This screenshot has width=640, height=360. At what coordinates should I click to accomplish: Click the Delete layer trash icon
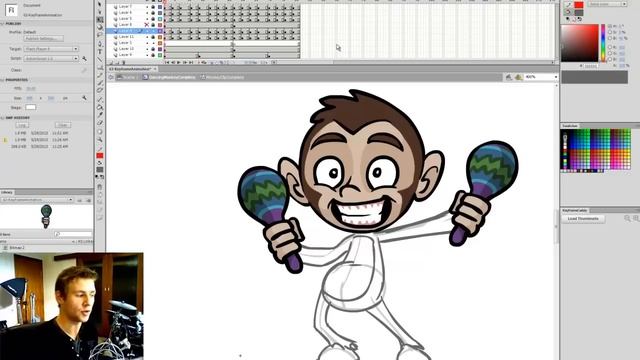click(x=124, y=63)
